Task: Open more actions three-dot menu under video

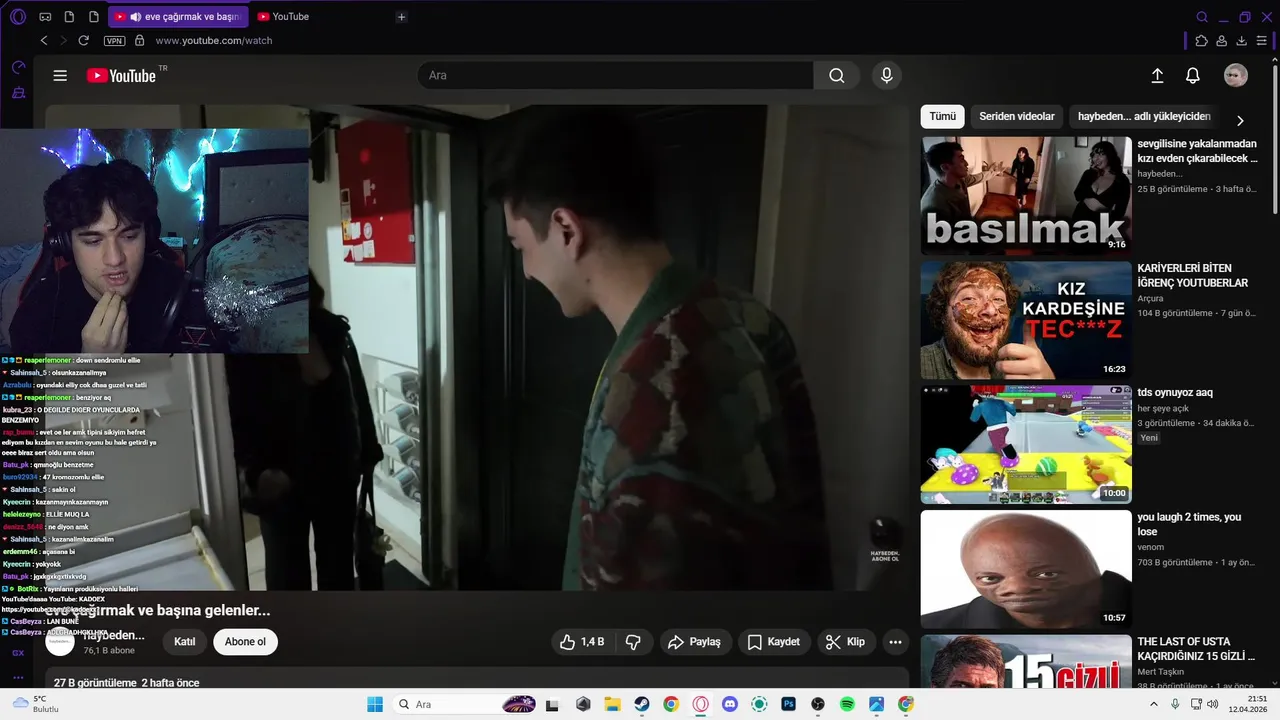Action: pos(895,642)
